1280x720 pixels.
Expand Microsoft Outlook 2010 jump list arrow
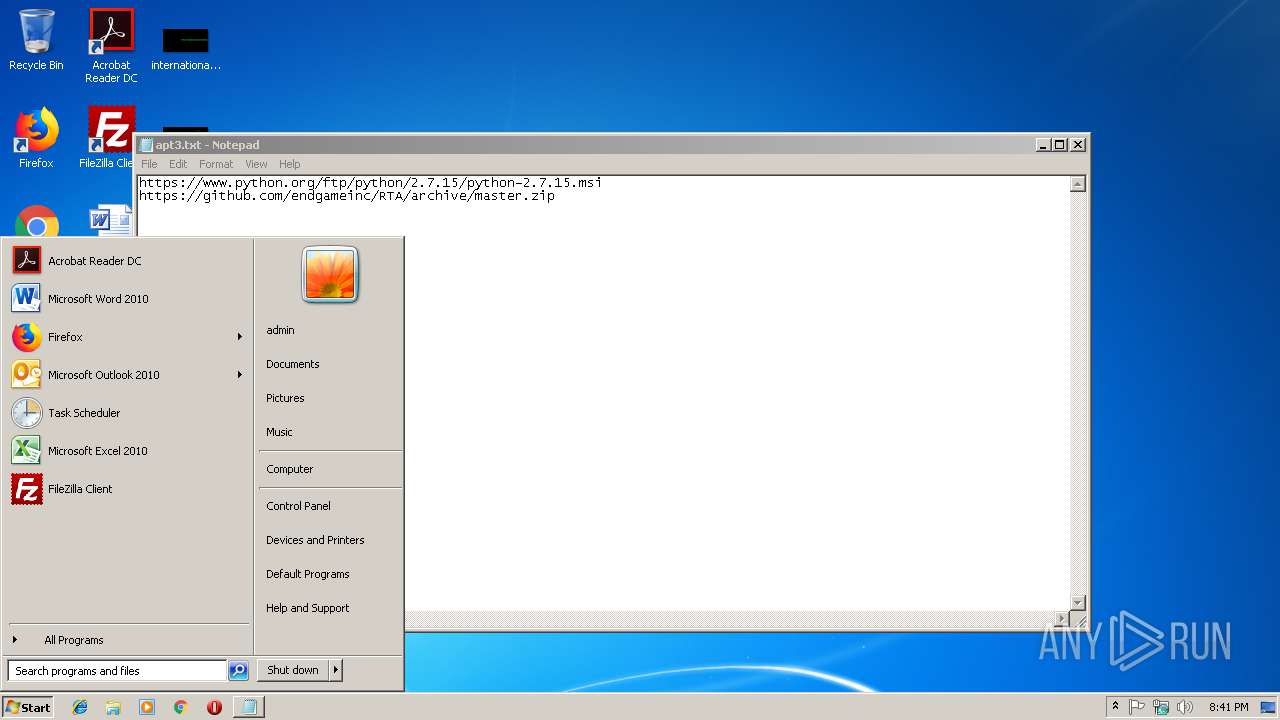tap(240, 375)
